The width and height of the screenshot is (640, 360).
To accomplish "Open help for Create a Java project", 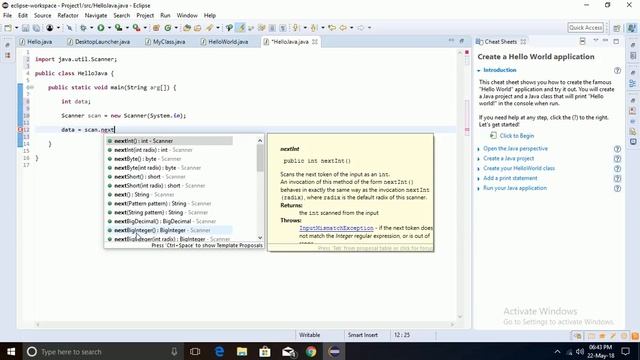I will click(x=617, y=159).
